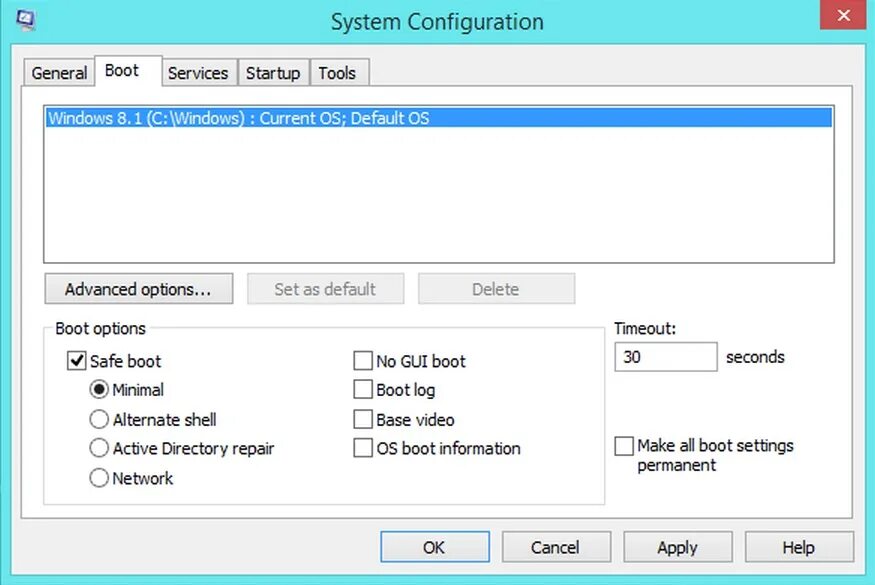Click the System Configuration title bar icon
Image resolution: width=875 pixels, height=585 pixels.
[26, 20]
